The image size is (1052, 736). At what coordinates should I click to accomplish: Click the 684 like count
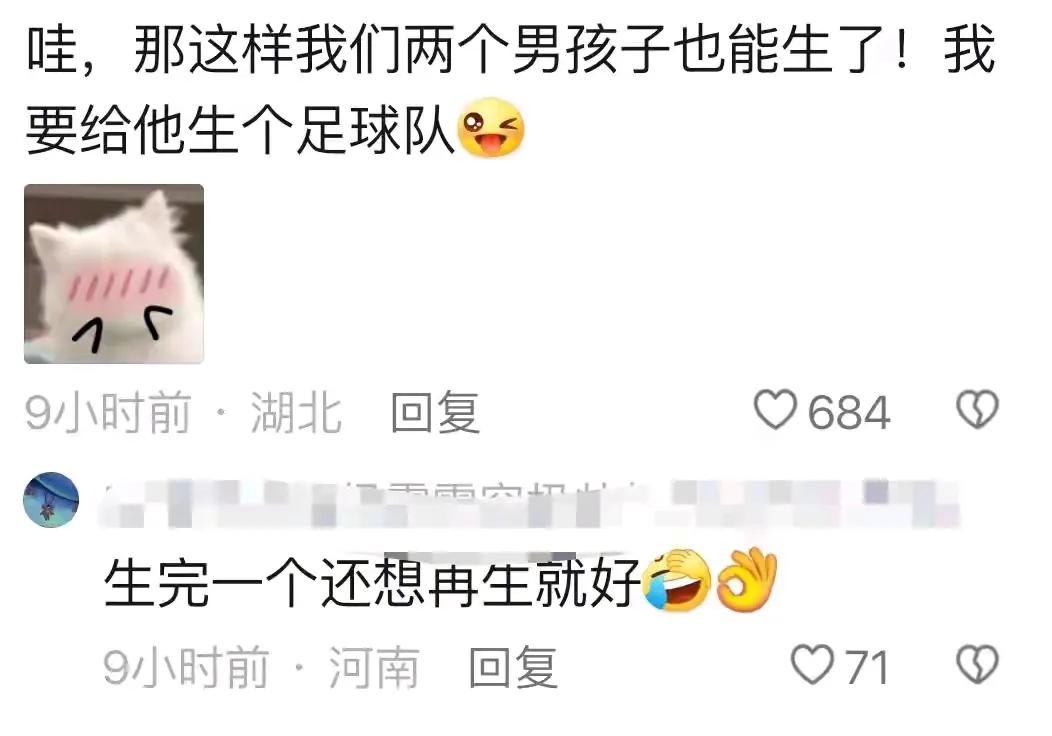coord(849,412)
